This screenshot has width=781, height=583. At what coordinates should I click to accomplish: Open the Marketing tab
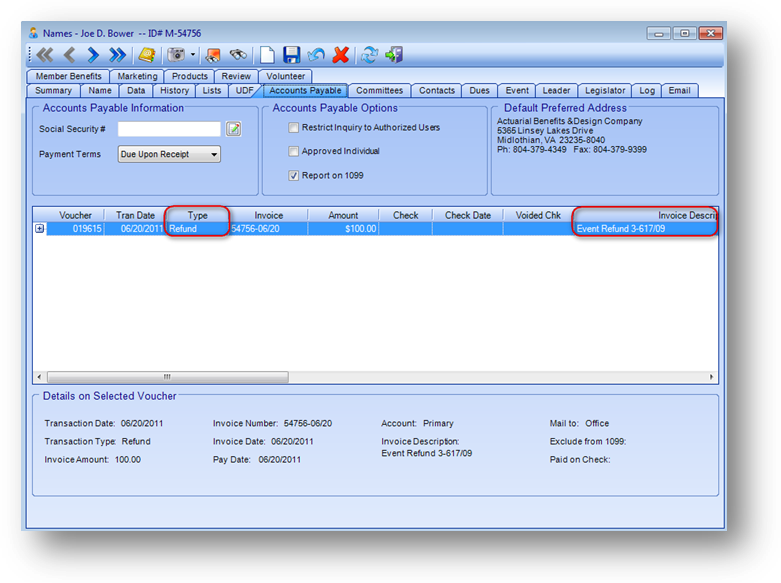(x=137, y=76)
